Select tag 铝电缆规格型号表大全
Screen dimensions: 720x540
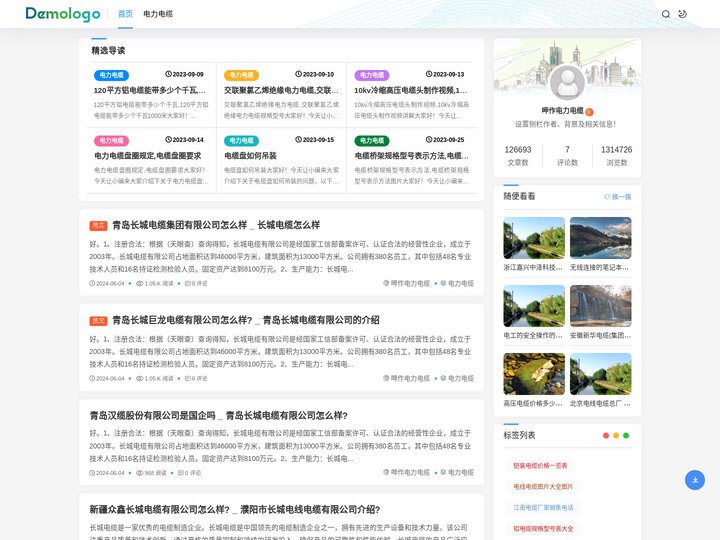(543, 529)
